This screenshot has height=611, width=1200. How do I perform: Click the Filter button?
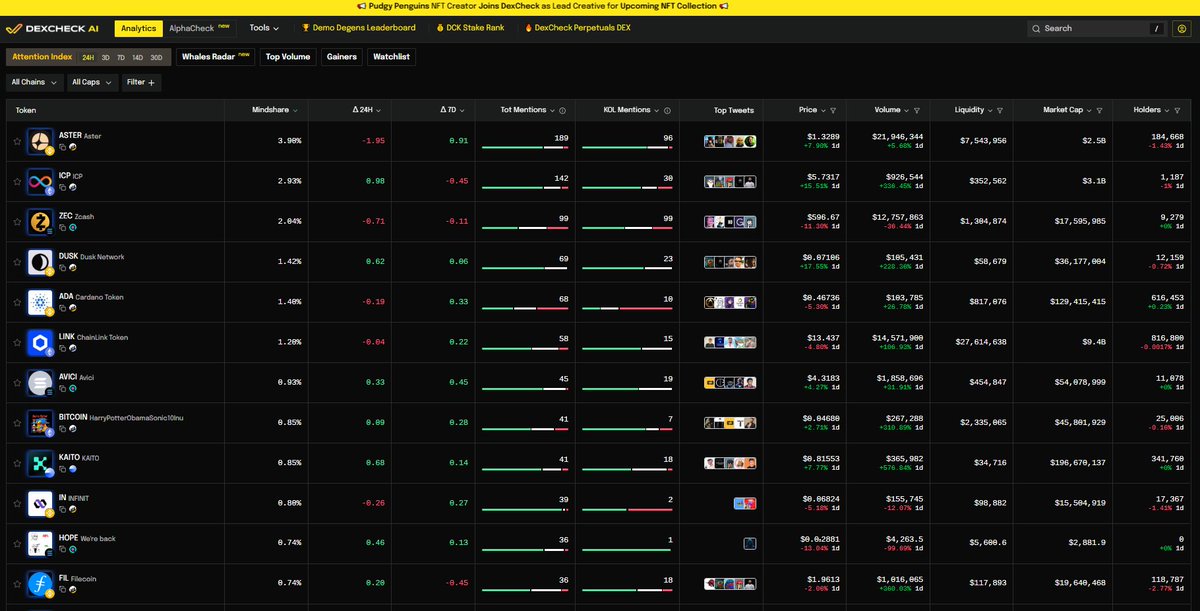coord(140,82)
